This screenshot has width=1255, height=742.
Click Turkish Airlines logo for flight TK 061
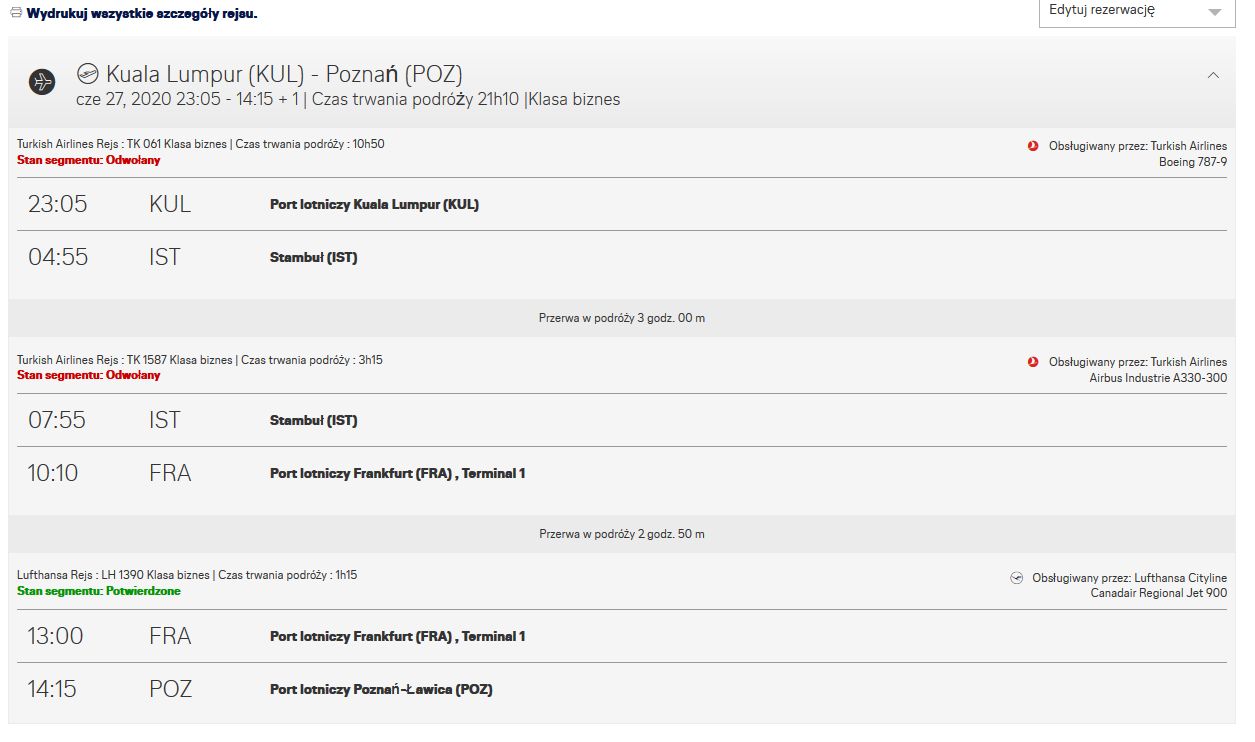[x=1033, y=146]
